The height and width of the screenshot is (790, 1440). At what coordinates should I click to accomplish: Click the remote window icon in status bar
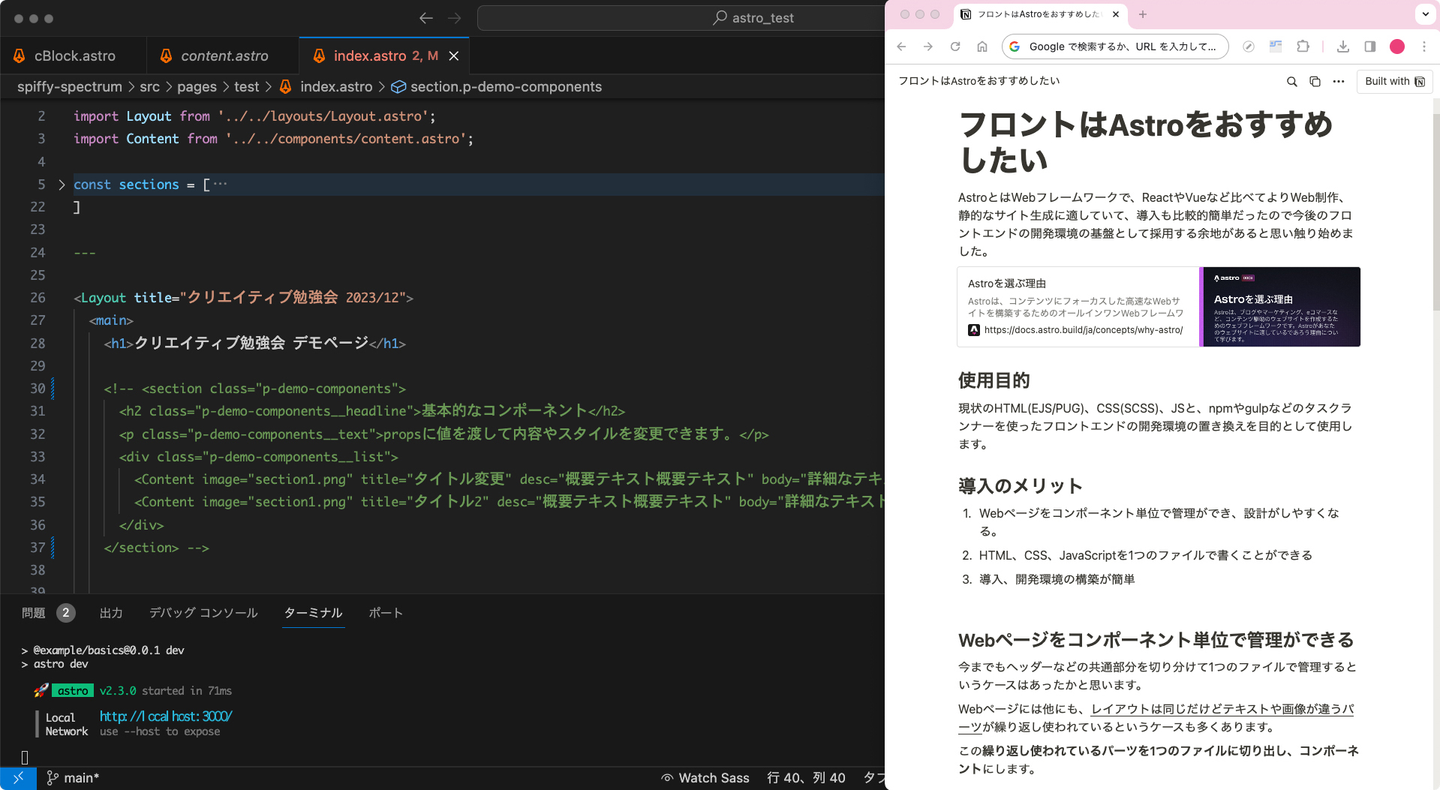pyautogui.click(x=18, y=778)
